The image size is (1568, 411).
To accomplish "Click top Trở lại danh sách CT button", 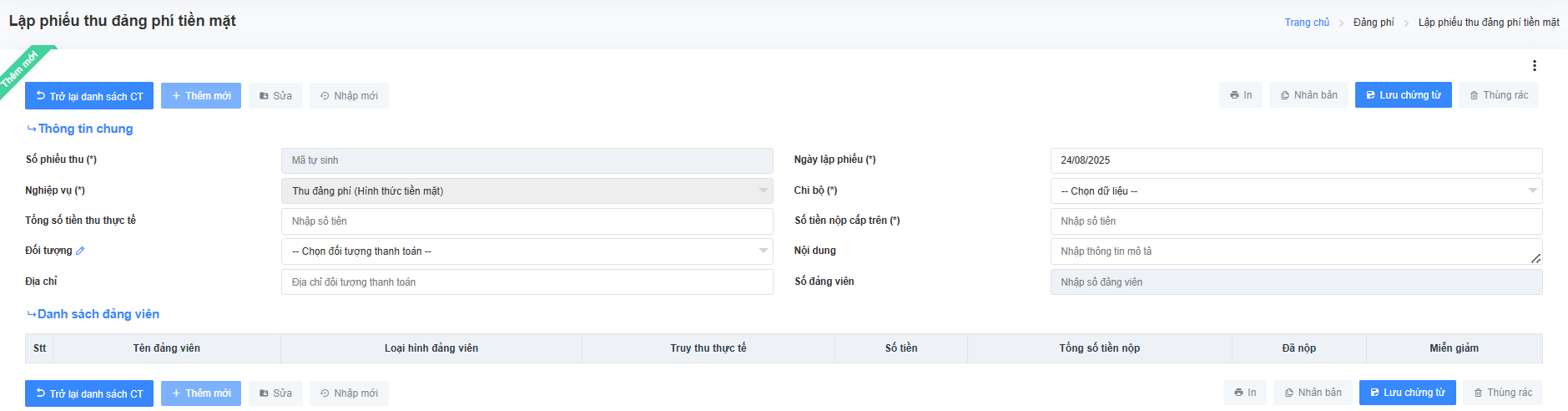I will [89, 96].
